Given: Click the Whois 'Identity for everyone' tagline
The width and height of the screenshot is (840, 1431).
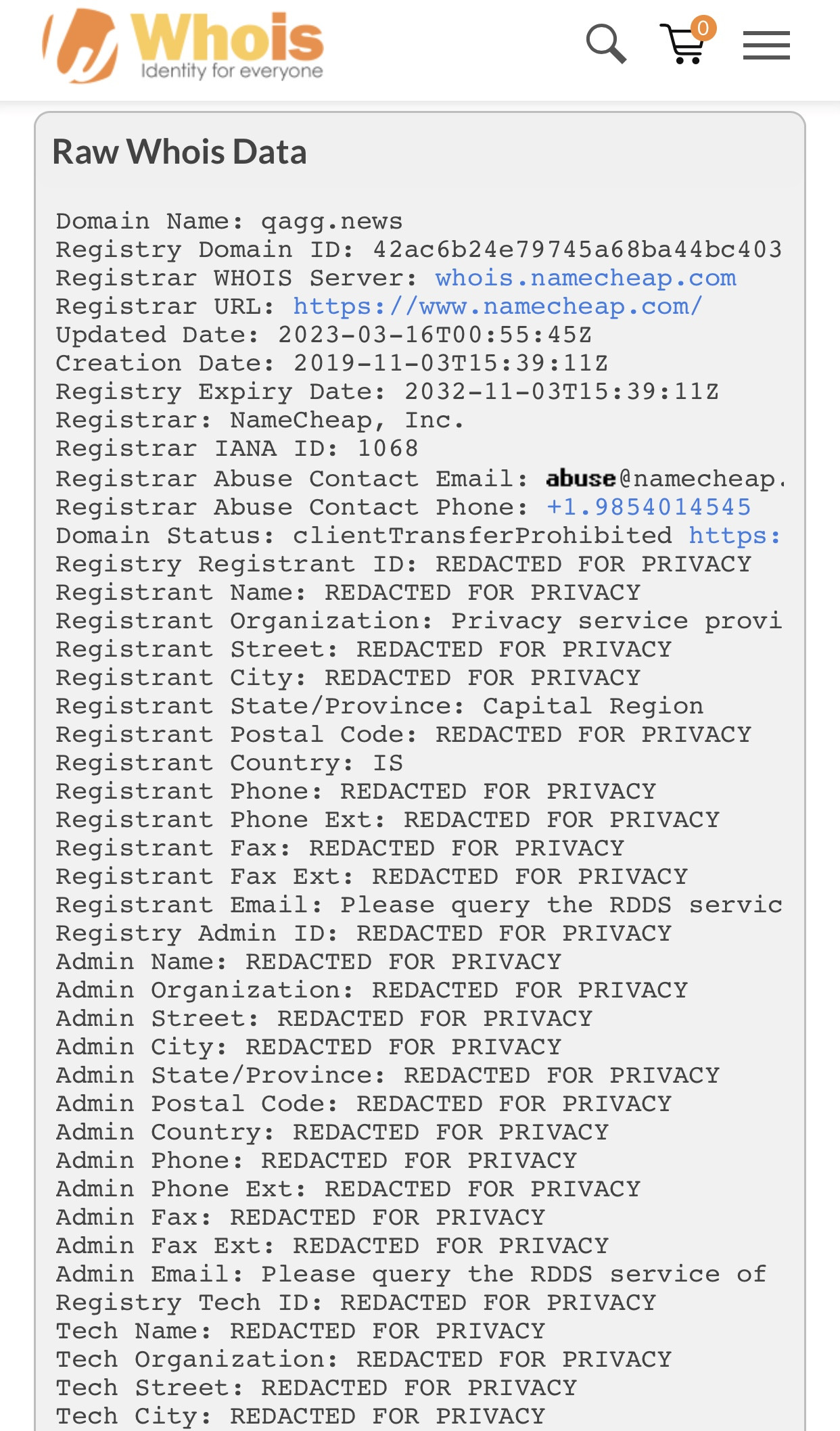Looking at the screenshot, I should 231,71.
